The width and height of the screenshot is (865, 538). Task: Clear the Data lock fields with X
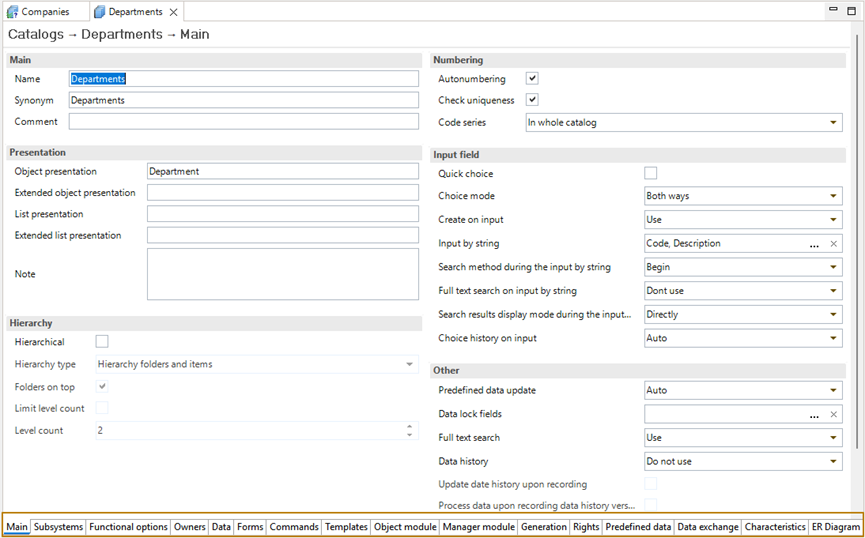[x=833, y=415]
